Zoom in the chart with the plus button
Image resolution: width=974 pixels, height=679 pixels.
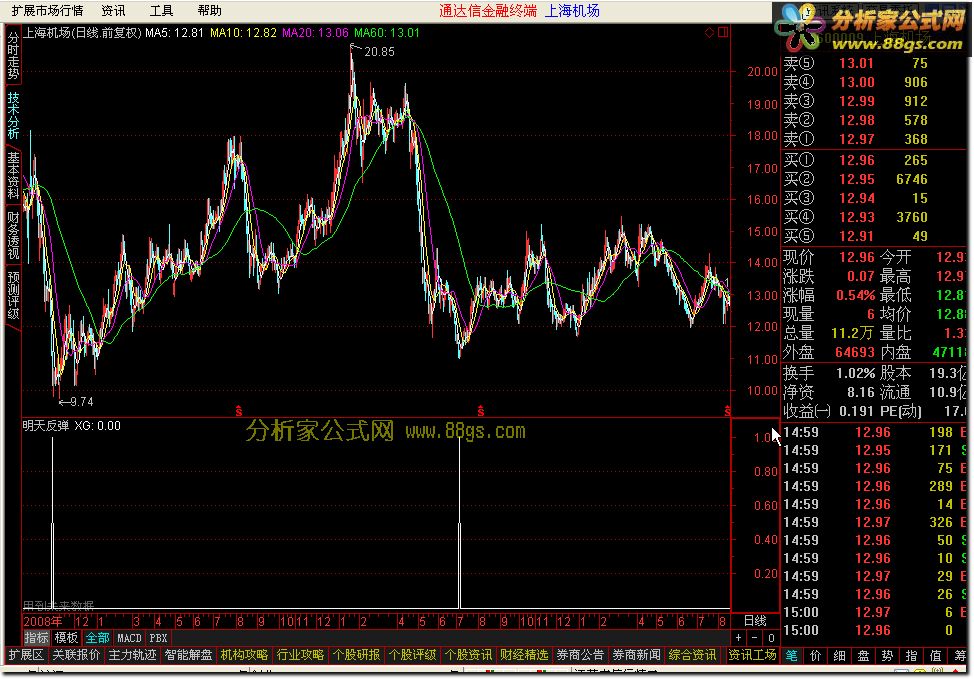(739, 637)
